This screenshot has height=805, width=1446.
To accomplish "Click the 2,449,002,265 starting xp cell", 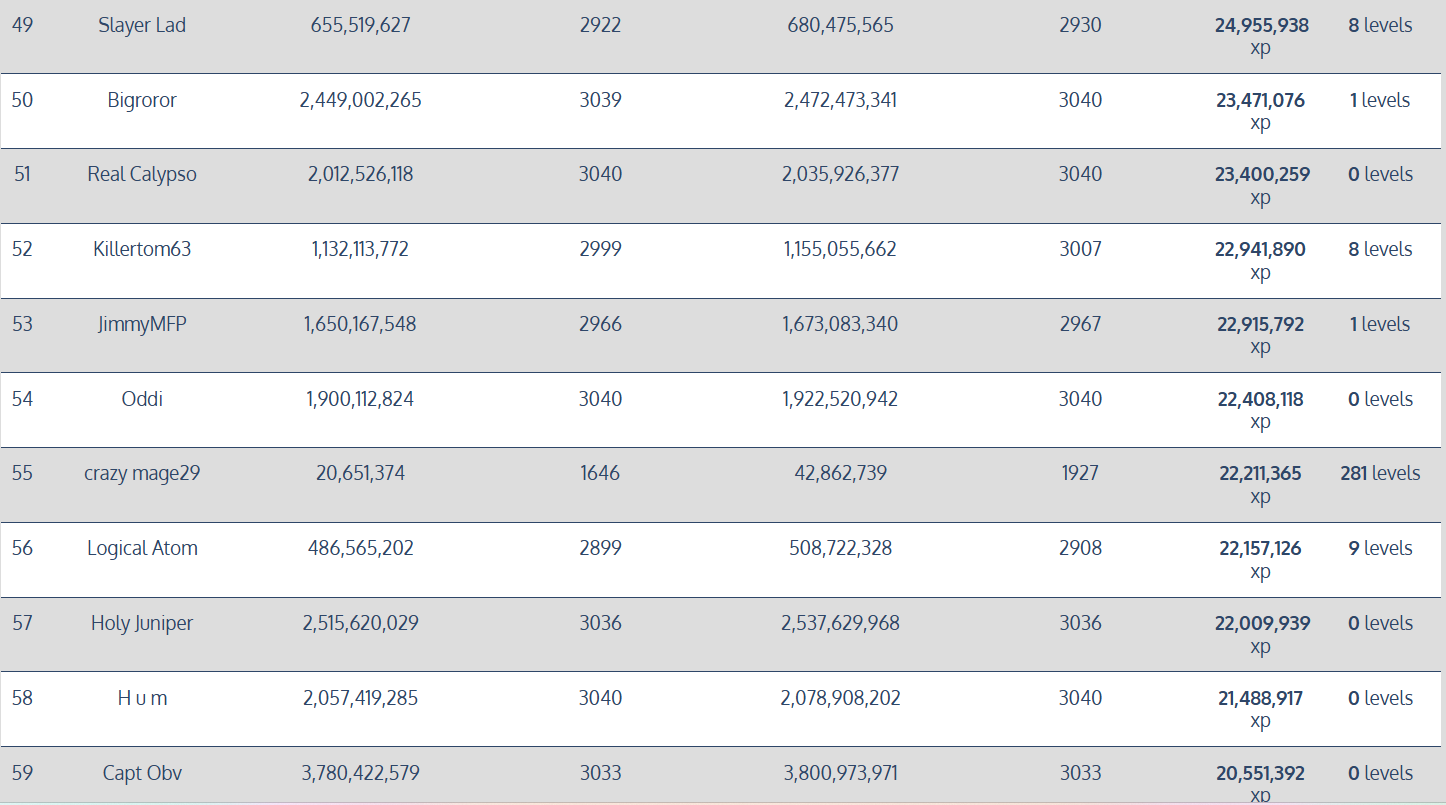I will pyautogui.click(x=360, y=100).
